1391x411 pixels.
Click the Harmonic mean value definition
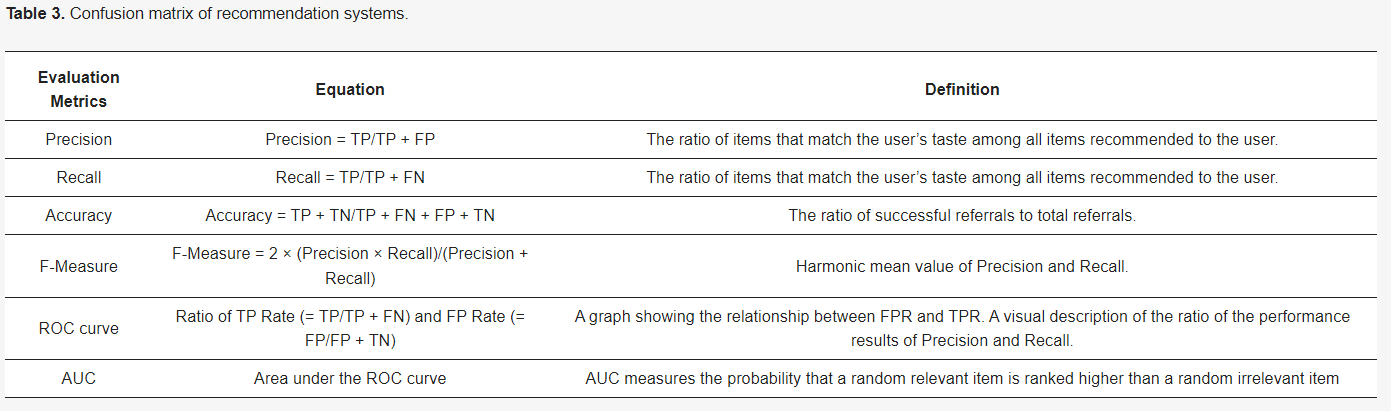point(962,266)
